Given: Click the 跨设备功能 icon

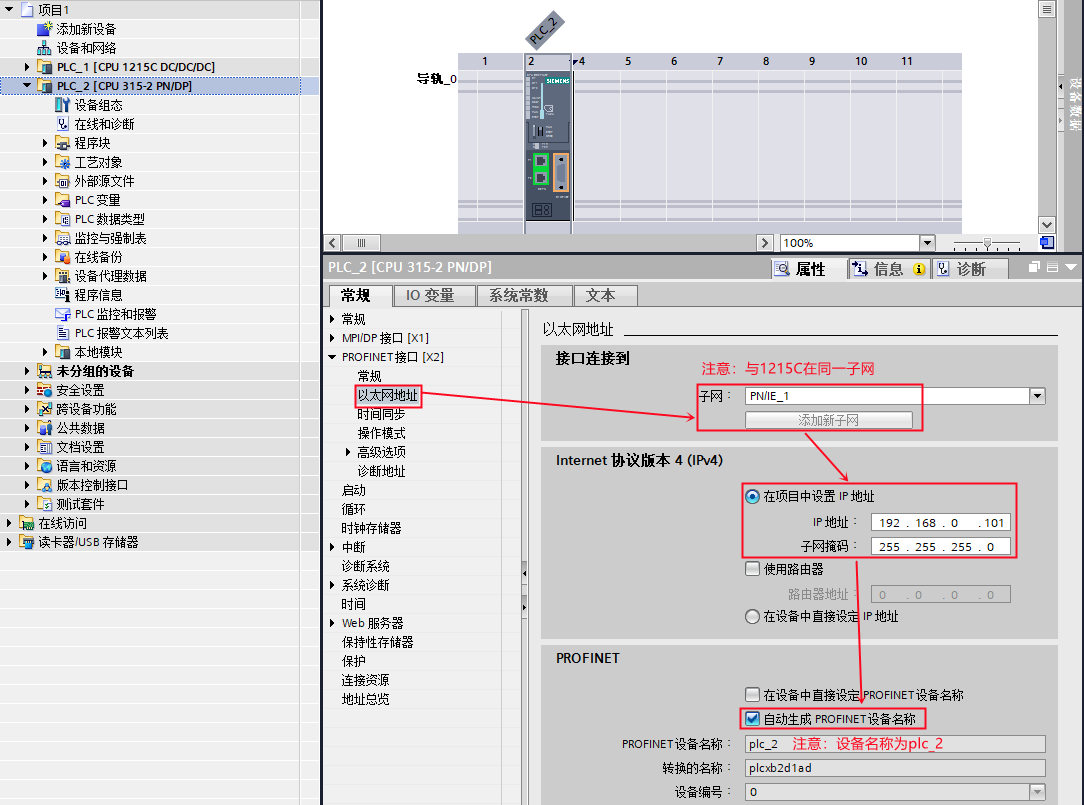Looking at the screenshot, I should pos(44,409).
